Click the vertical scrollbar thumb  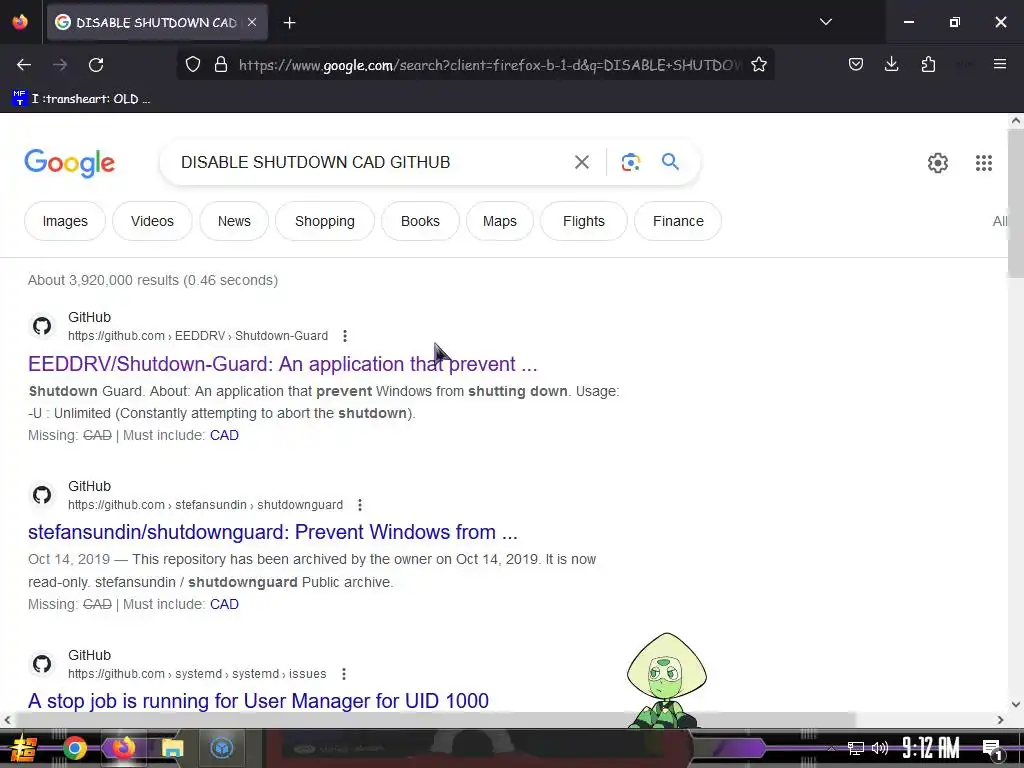[x=1016, y=202]
